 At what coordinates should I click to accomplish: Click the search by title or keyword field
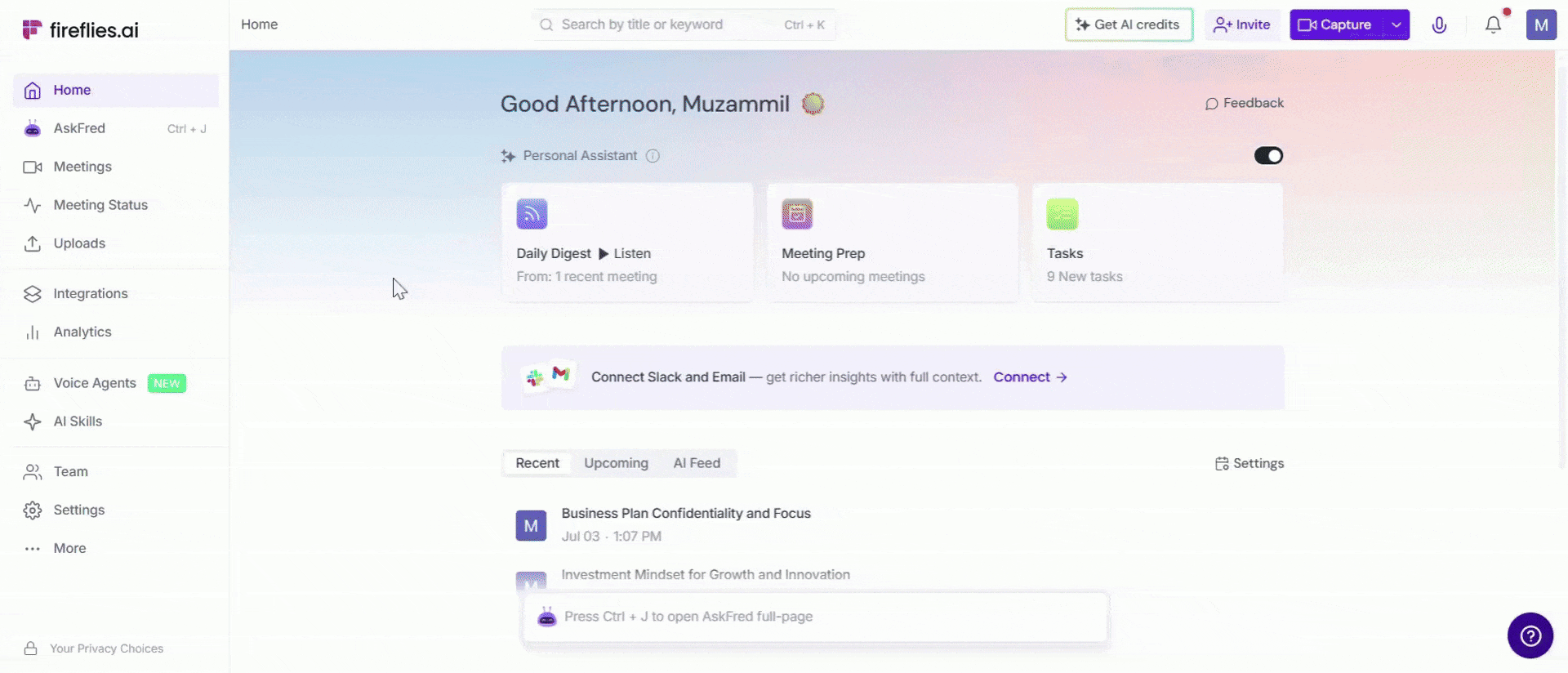[683, 25]
